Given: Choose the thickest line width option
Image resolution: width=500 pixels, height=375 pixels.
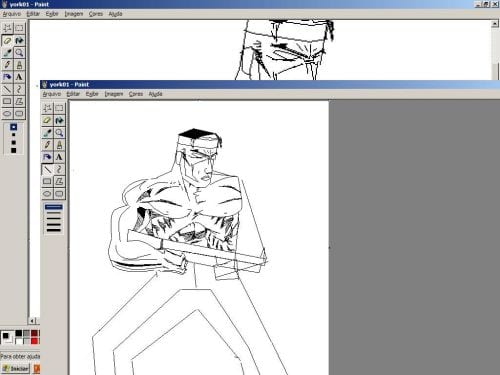Looking at the screenshot, I should (x=53, y=230).
